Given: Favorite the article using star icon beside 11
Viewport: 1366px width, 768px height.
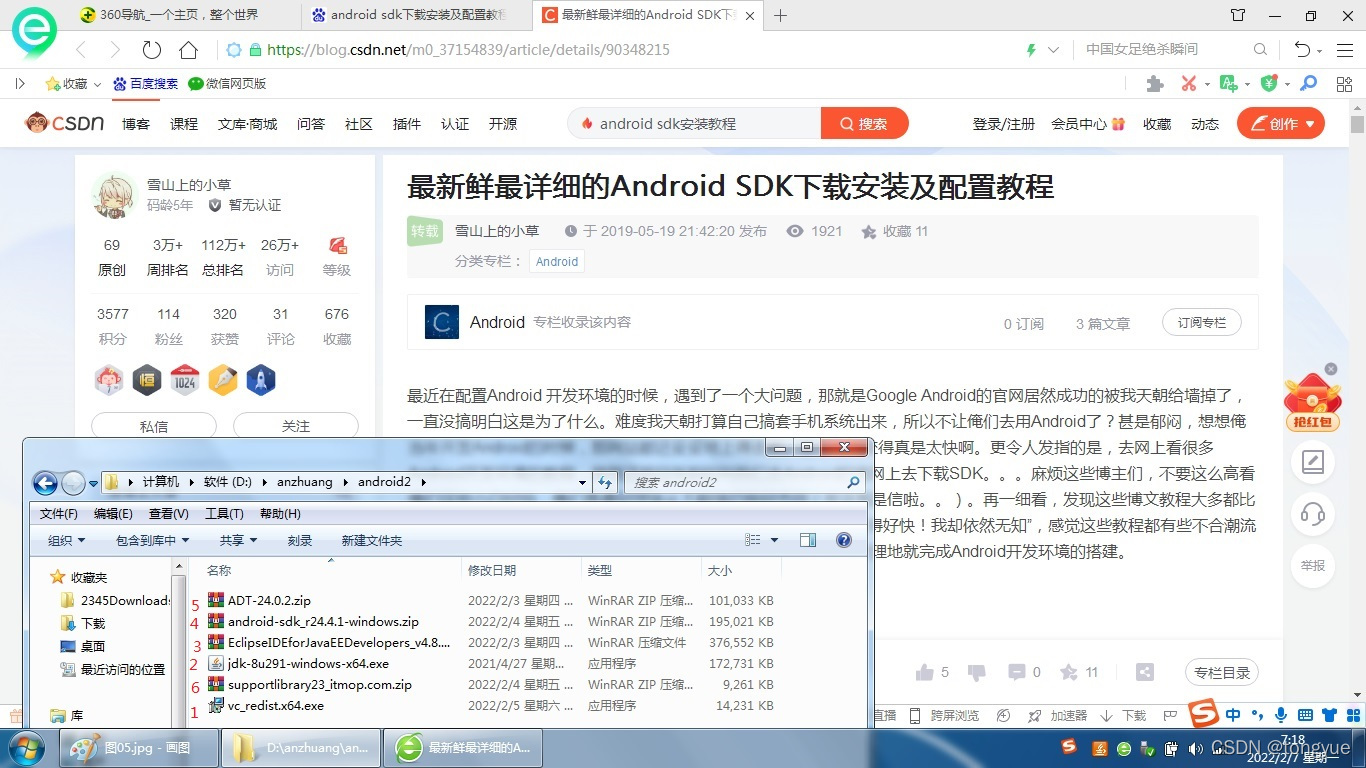Looking at the screenshot, I should coord(1068,672).
